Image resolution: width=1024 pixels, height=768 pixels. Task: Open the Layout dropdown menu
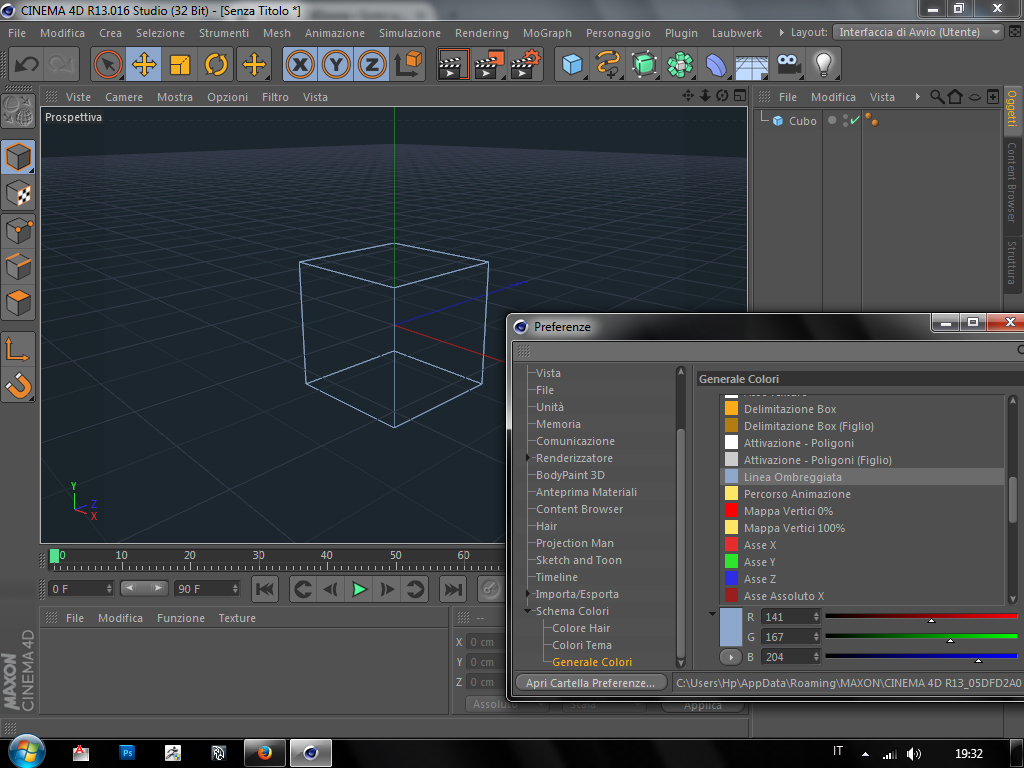point(918,32)
